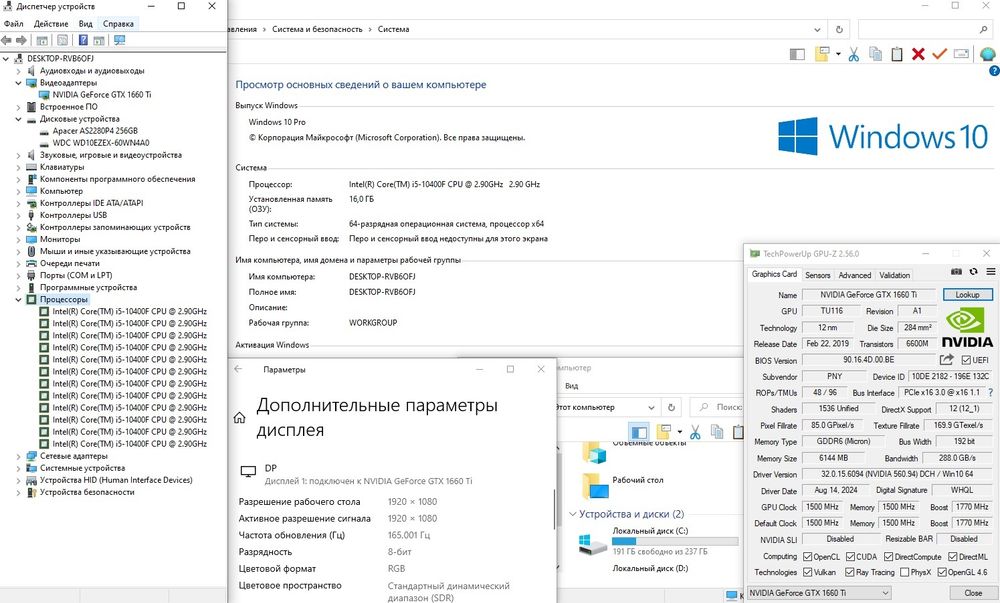Click GPU-Z camera screenshot icon

[956, 272]
